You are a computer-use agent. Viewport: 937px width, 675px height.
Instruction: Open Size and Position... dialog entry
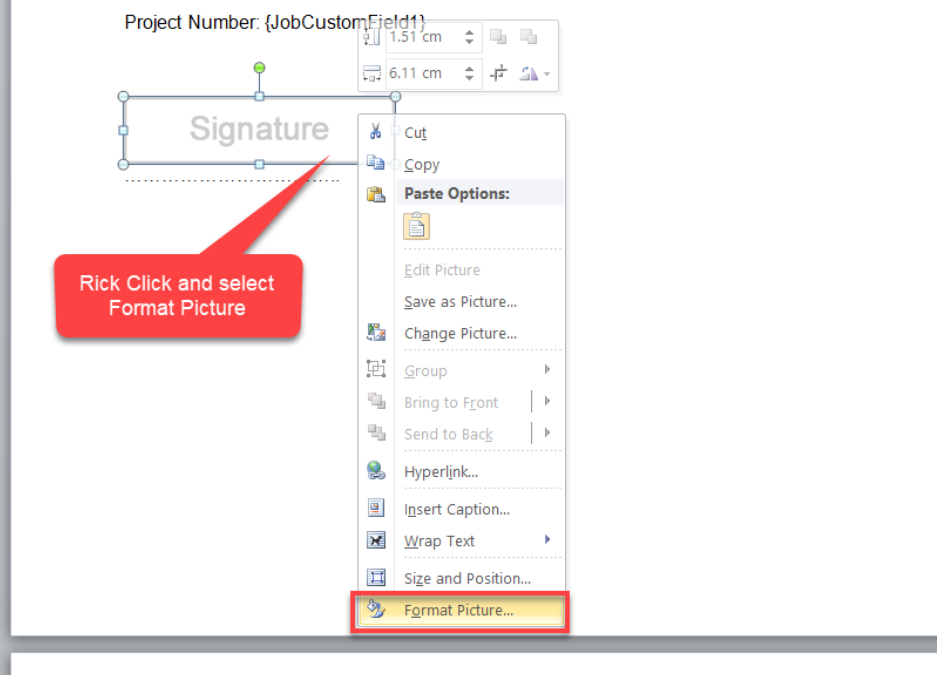[467, 578]
